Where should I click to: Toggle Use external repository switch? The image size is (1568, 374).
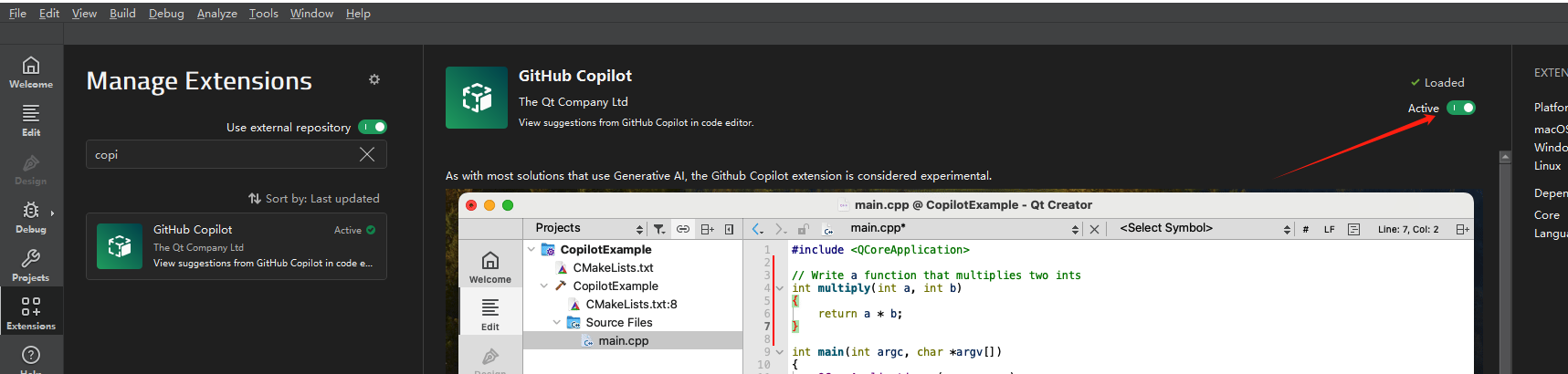373,127
